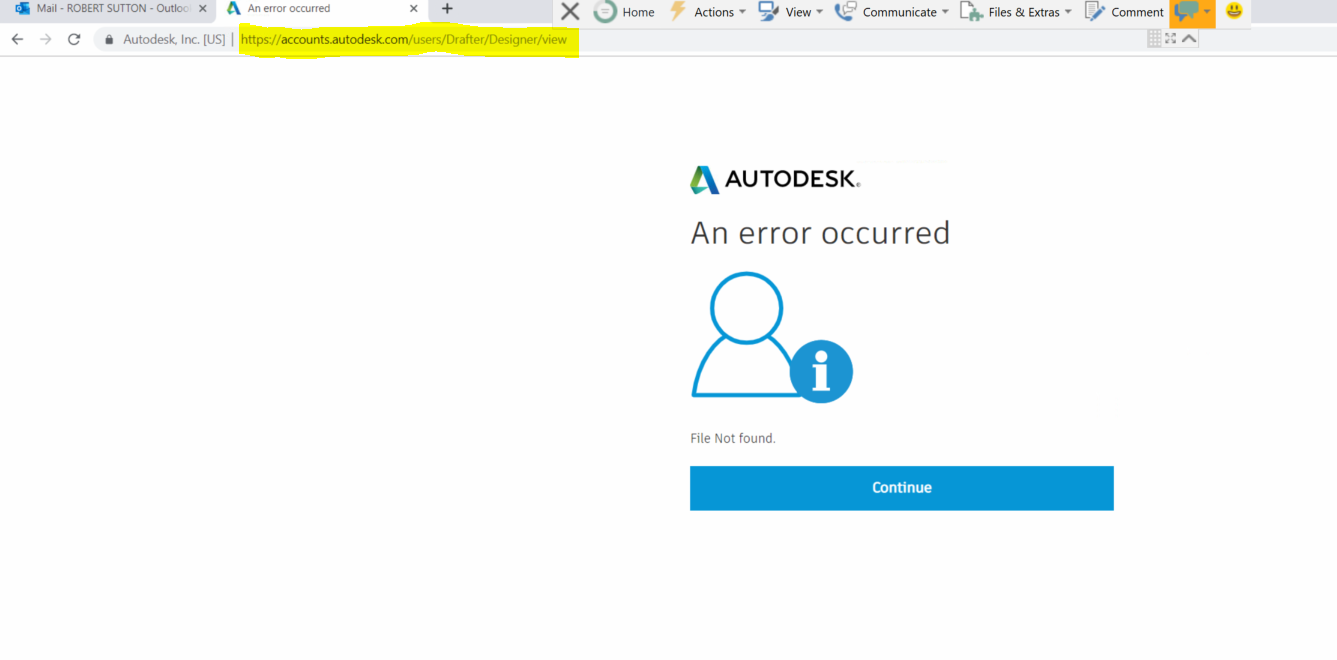
Task: Click the lightning bolt Actions icon
Action: tap(677, 12)
